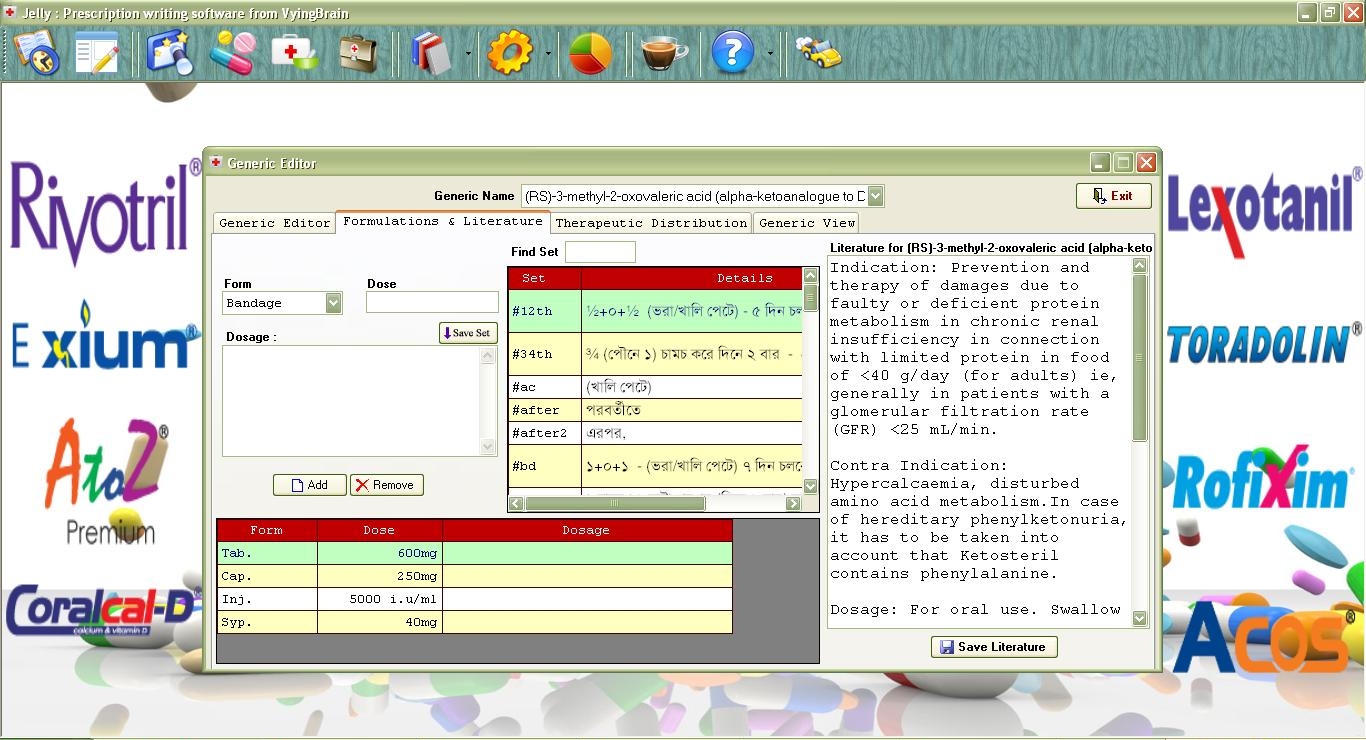The height and width of the screenshot is (740, 1366).
Task: Open the orange gear settings icon
Action: 509,52
